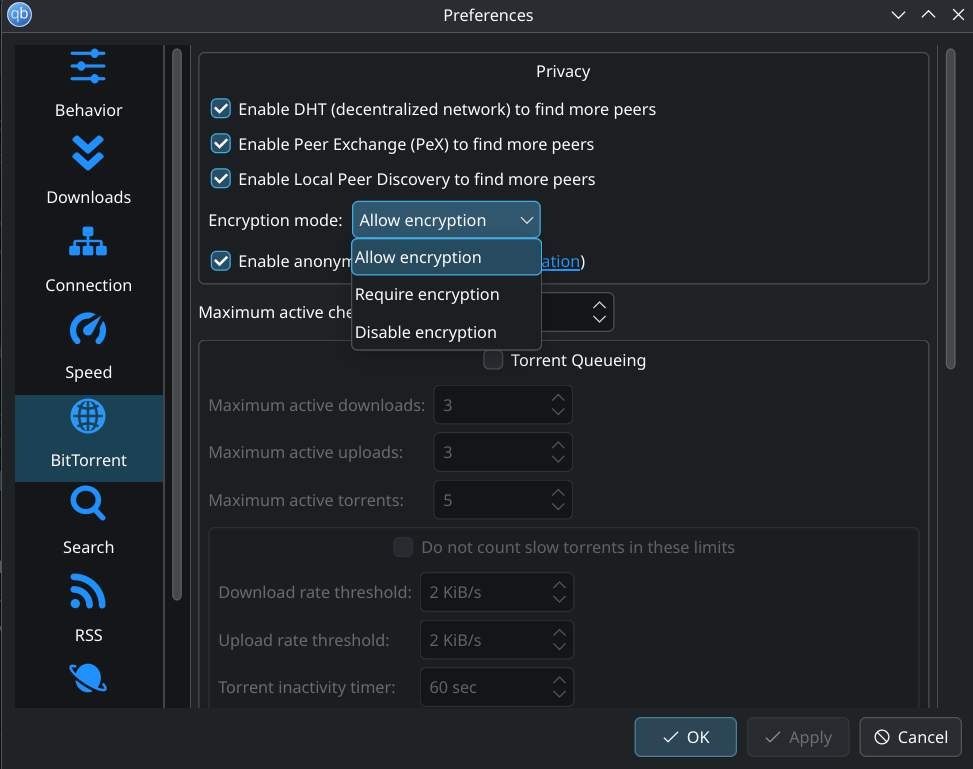
Task: Open the planet icon below RSS
Action: tap(88, 678)
